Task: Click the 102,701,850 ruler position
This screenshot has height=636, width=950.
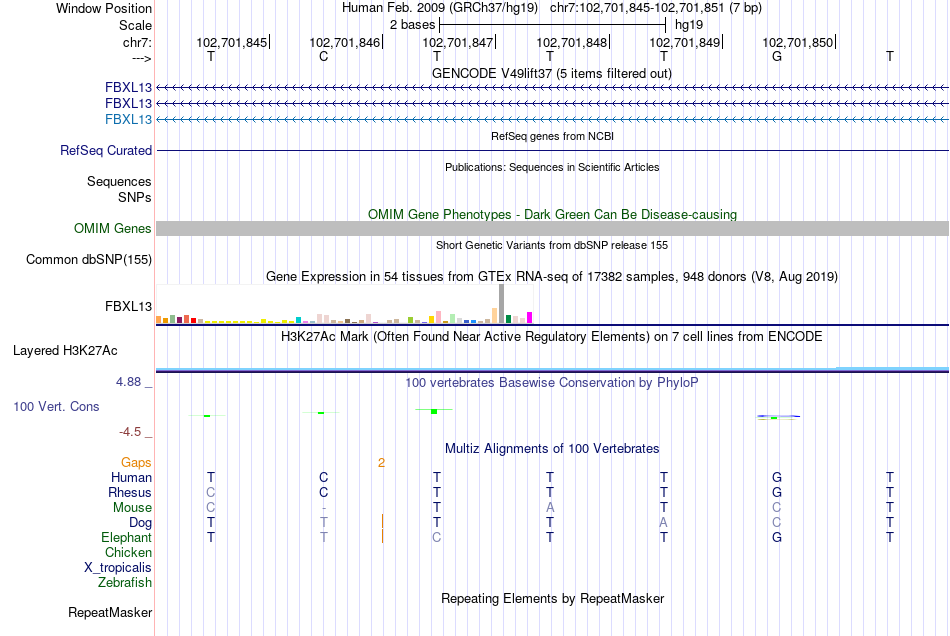Action: (797, 42)
